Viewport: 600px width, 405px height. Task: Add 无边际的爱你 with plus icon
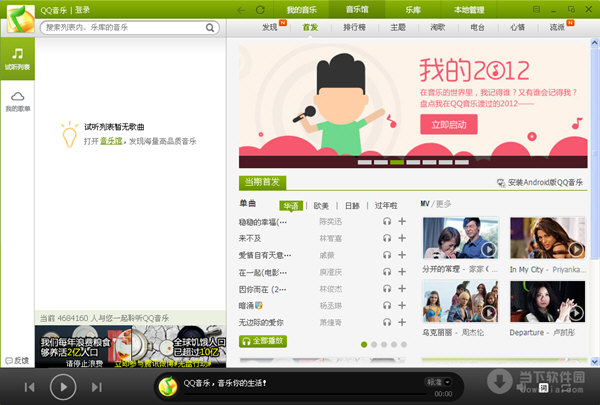pyautogui.click(x=402, y=322)
